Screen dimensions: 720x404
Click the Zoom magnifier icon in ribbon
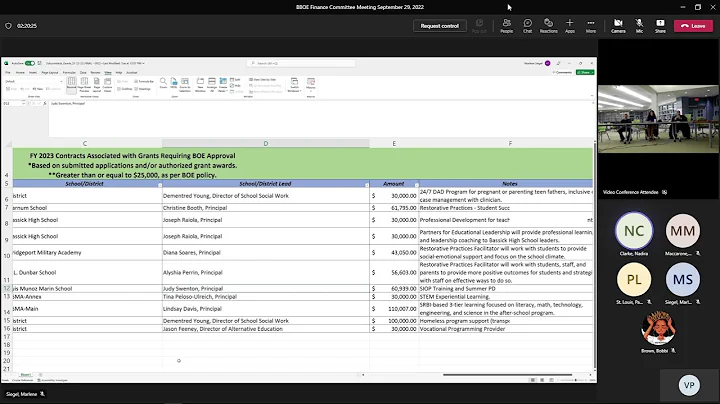pyautogui.click(x=163, y=83)
